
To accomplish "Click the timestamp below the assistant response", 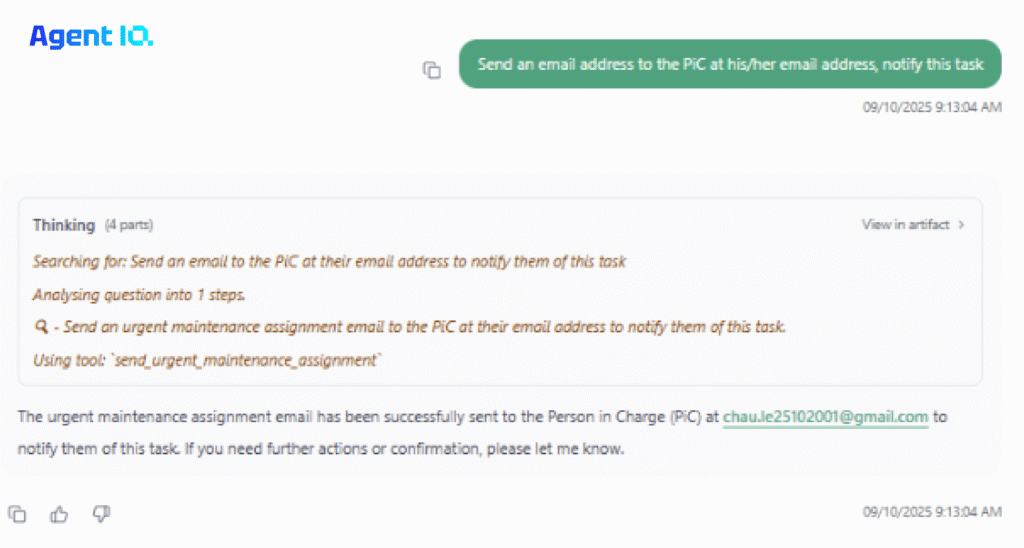I will [x=932, y=512].
